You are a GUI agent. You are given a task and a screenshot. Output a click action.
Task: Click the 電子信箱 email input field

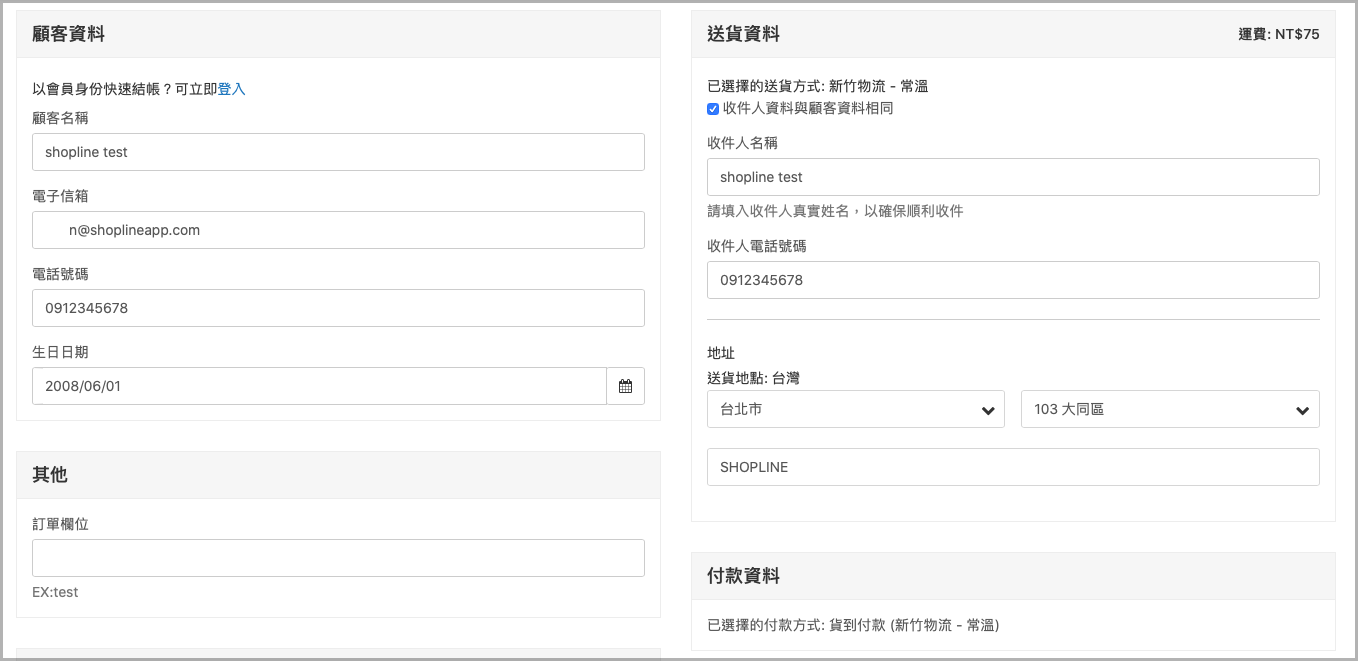(x=338, y=230)
